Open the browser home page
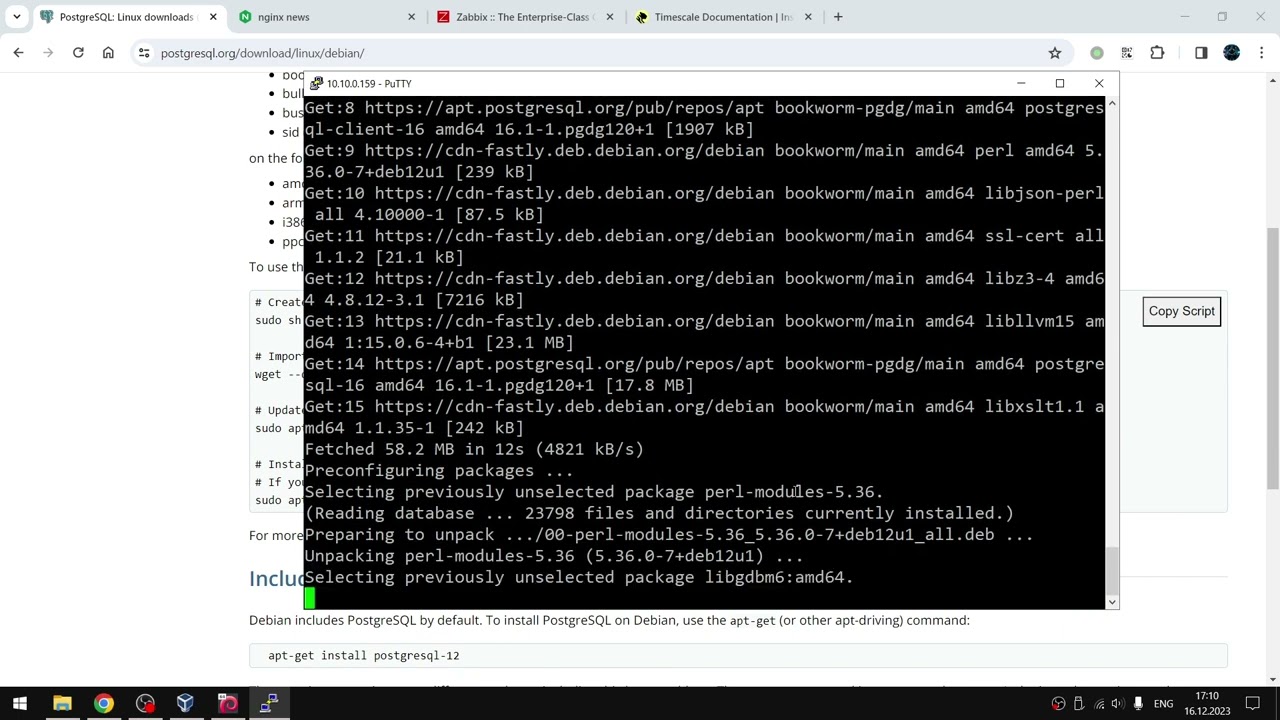The image size is (1280, 720). 108,53
